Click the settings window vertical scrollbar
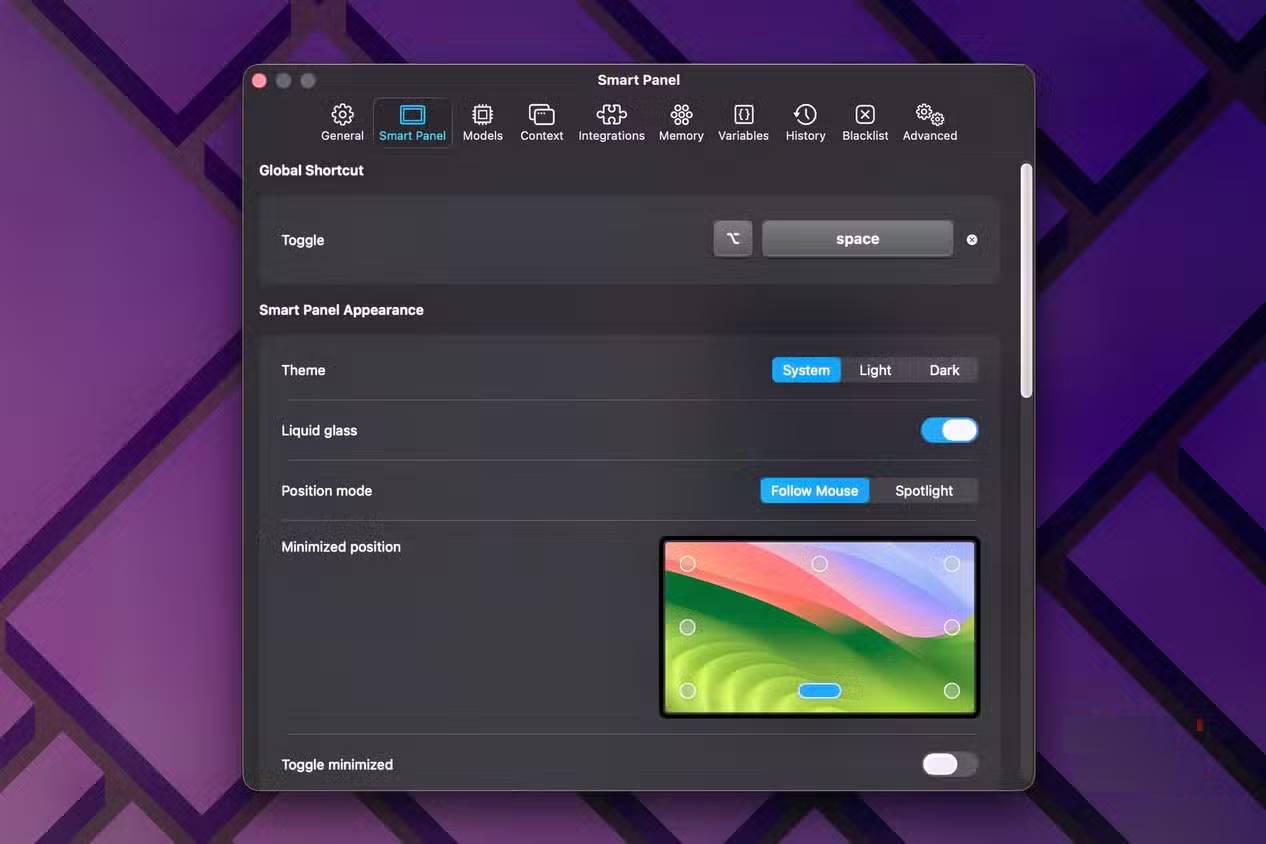Viewport: 1266px width, 844px height. (x=1026, y=282)
